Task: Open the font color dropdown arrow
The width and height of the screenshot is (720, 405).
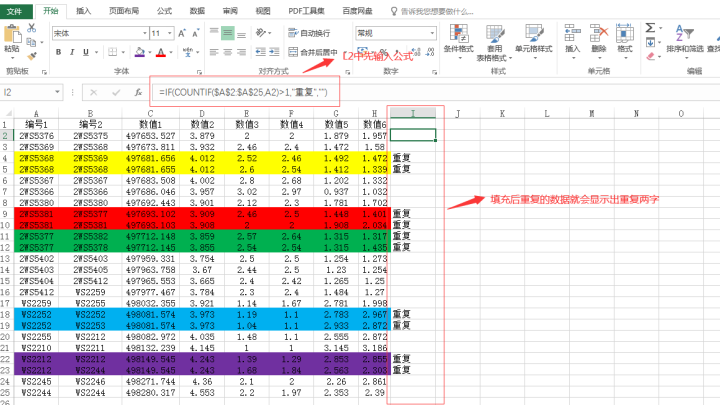Action: [171, 52]
